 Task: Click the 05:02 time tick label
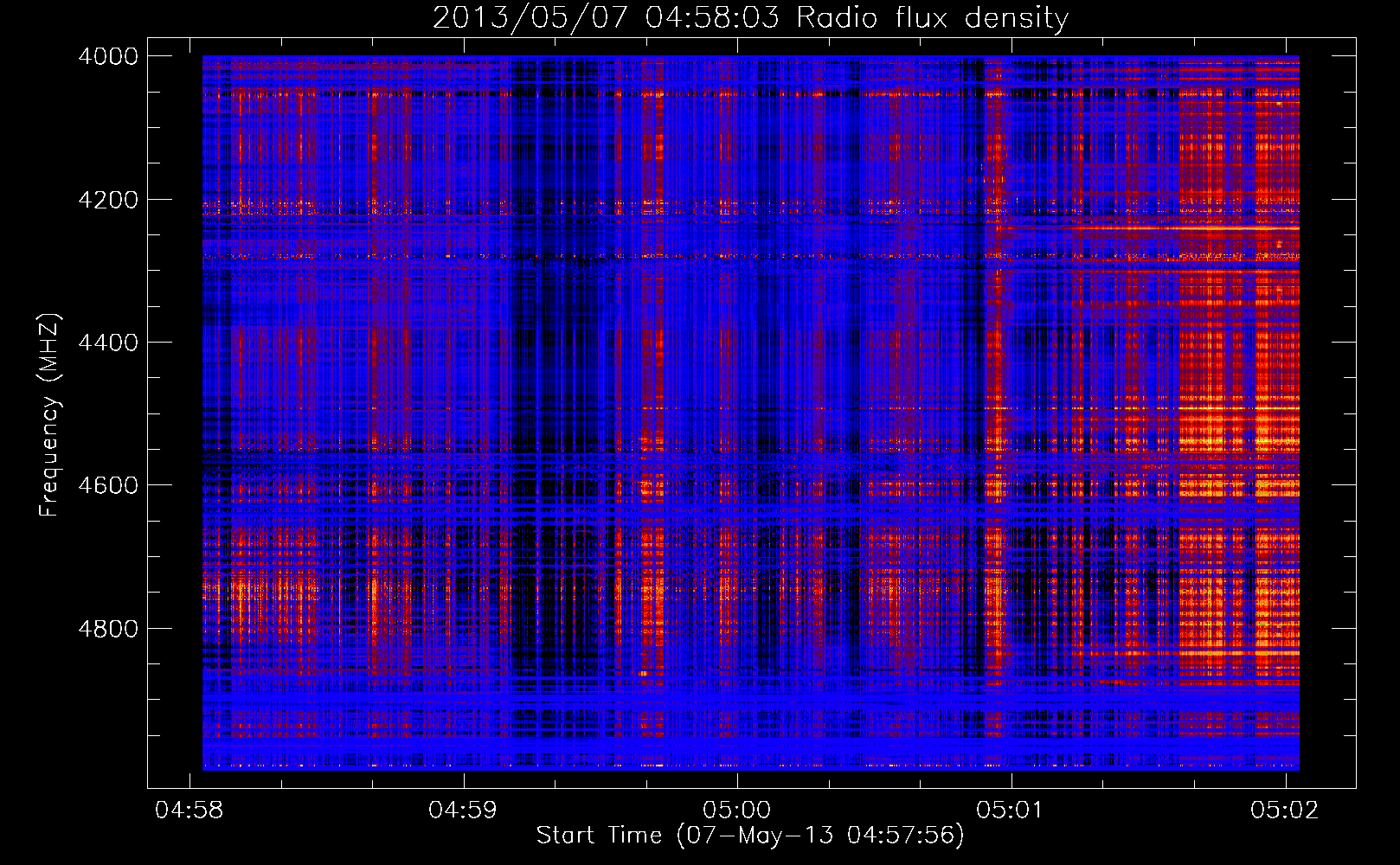1285,811
